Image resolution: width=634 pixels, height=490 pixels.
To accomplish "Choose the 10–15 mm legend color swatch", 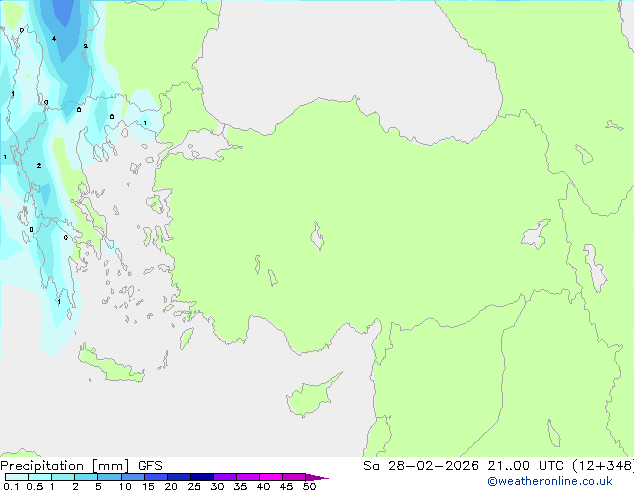I will point(132,477).
